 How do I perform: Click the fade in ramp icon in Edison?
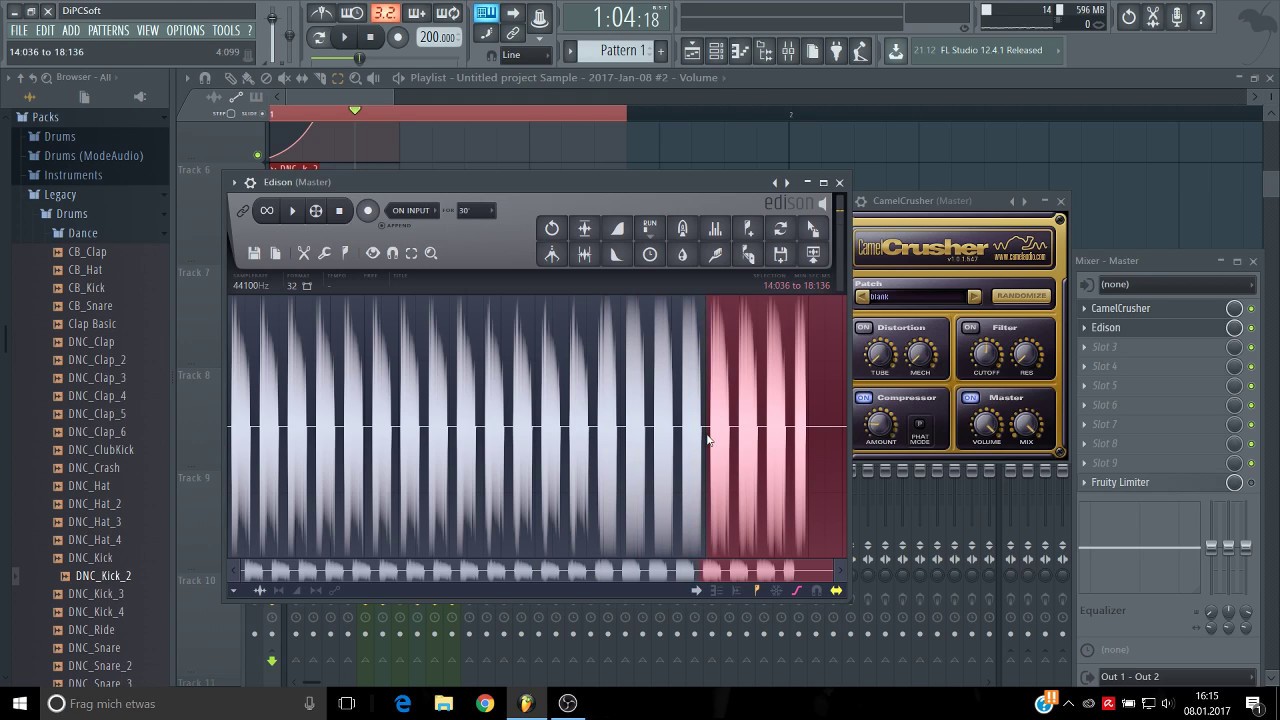click(617, 229)
